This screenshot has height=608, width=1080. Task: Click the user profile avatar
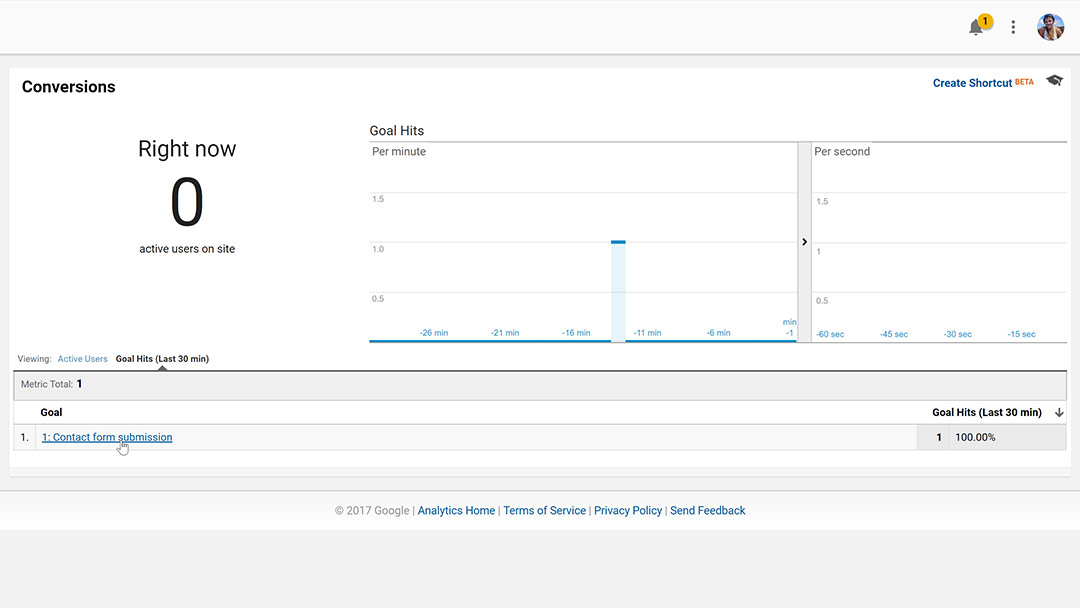click(x=1050, y=27)
